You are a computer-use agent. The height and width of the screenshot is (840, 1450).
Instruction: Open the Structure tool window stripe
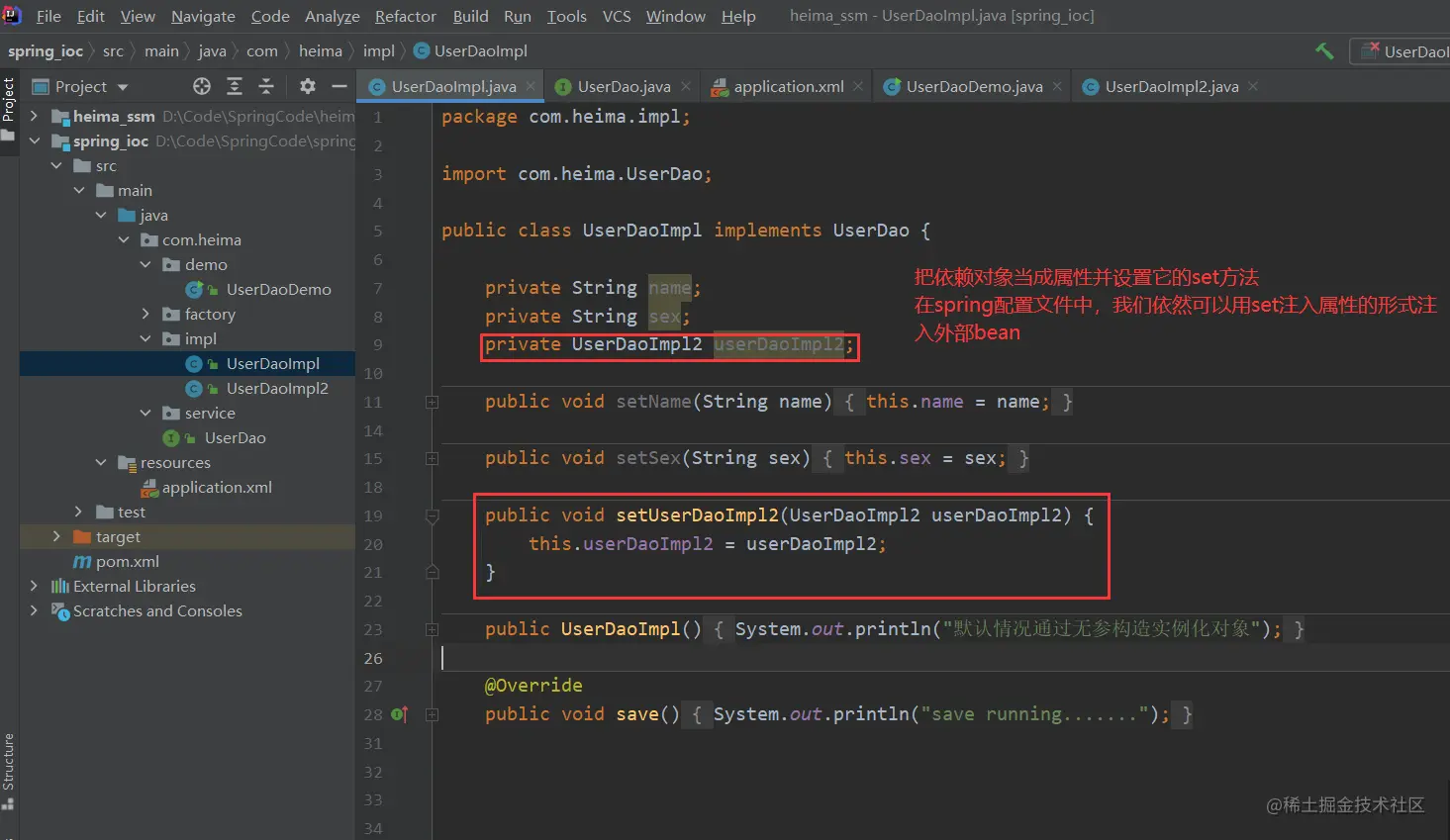point(9,770)
